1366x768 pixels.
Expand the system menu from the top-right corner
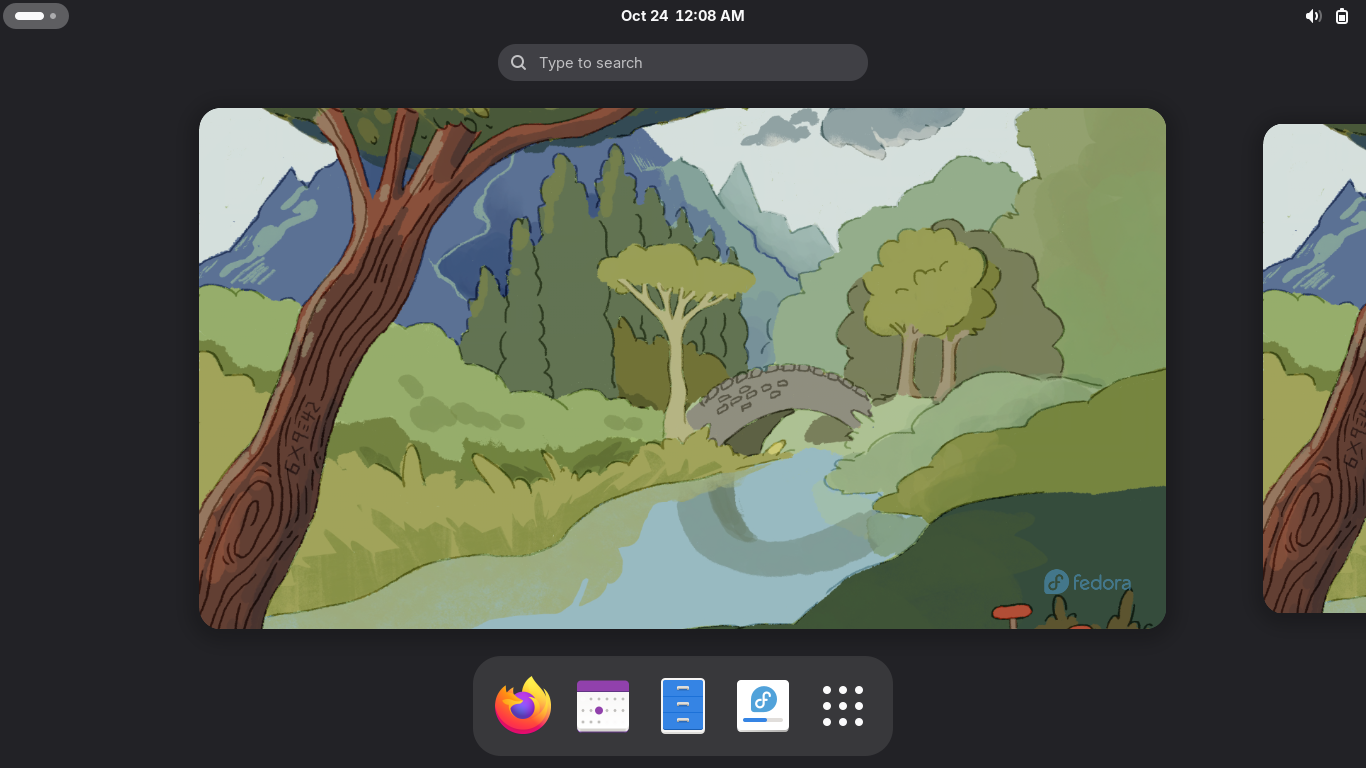[1328, 16]
